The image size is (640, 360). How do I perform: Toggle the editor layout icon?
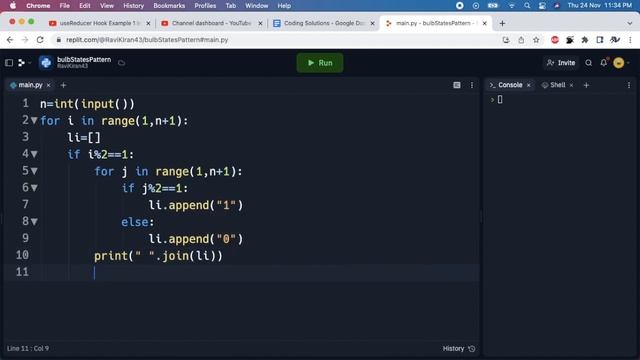457,85
